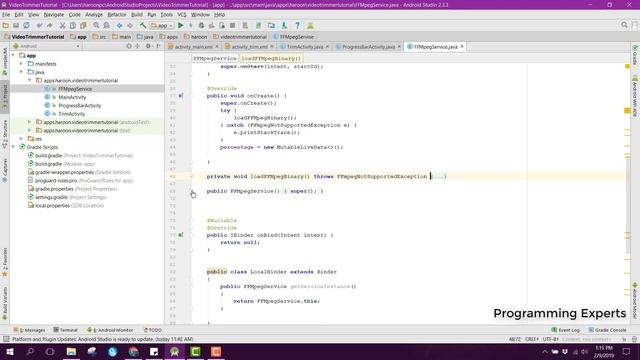
Task: Click Scroll from Source icon in Project panel
Action: pos(129,46)
